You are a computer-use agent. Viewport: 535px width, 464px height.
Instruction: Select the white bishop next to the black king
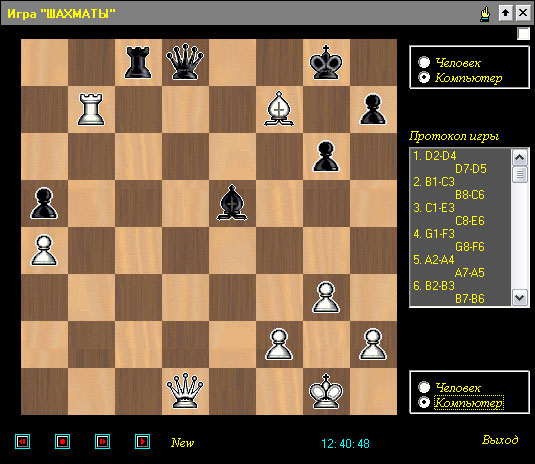pyautogui.click(x=279, y=109)
